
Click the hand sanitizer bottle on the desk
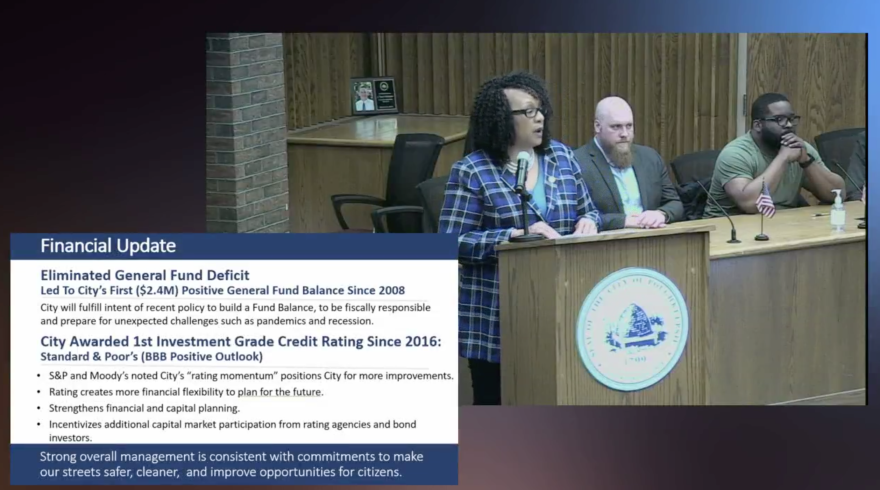pos(837,210)
